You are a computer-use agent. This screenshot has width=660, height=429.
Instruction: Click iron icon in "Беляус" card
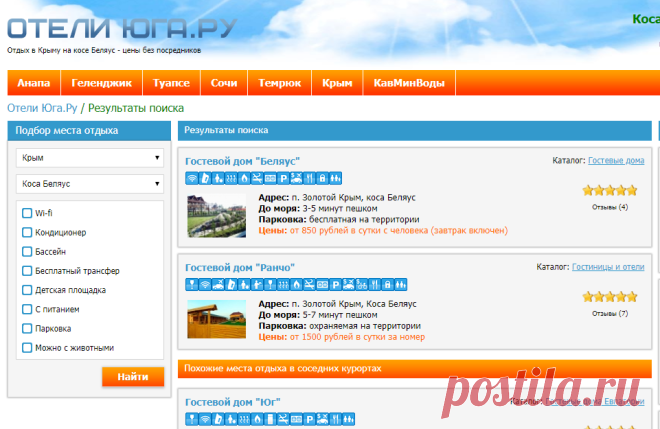point(205,178)
